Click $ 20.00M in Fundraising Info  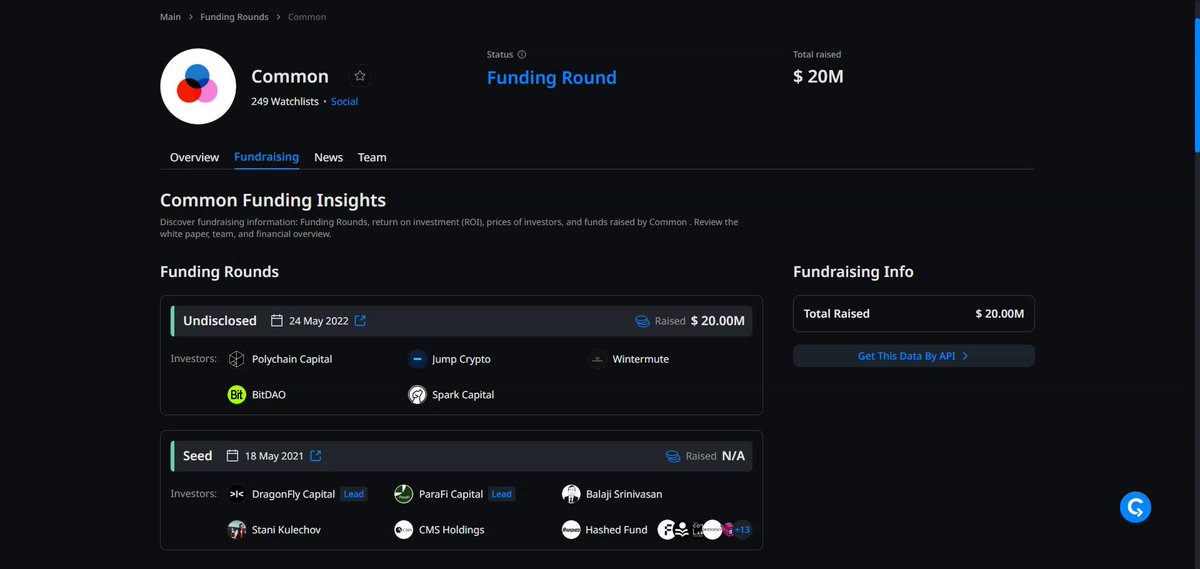1000,314
